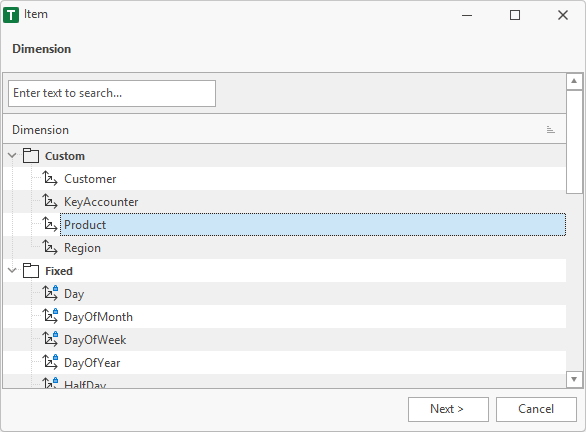The image size is (586, 432).
Task: Collapse the Fixed folder group
Action: click(x=12, y=271)
